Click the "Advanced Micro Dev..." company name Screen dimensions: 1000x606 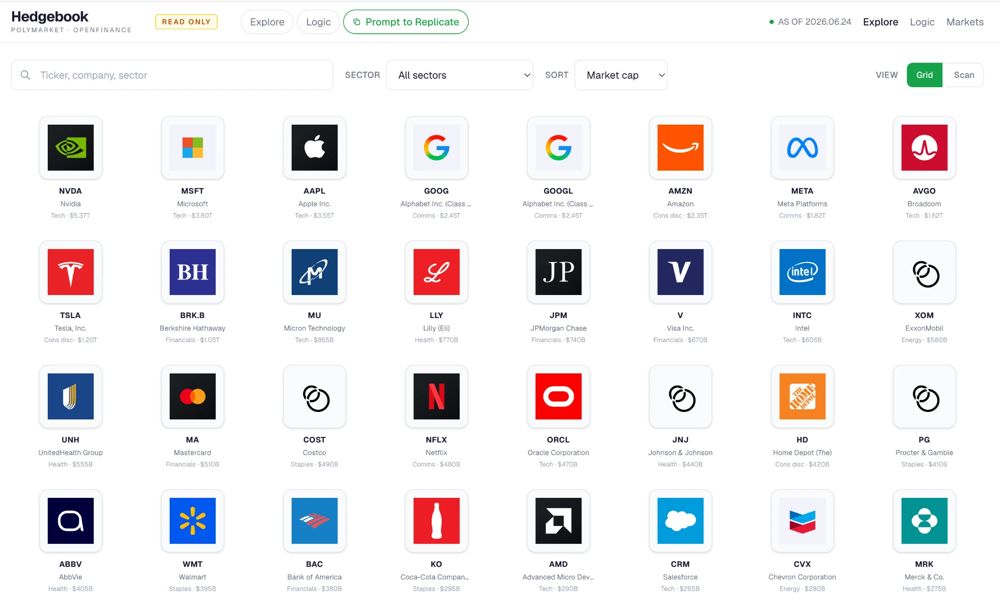click(x=558, y=577)
